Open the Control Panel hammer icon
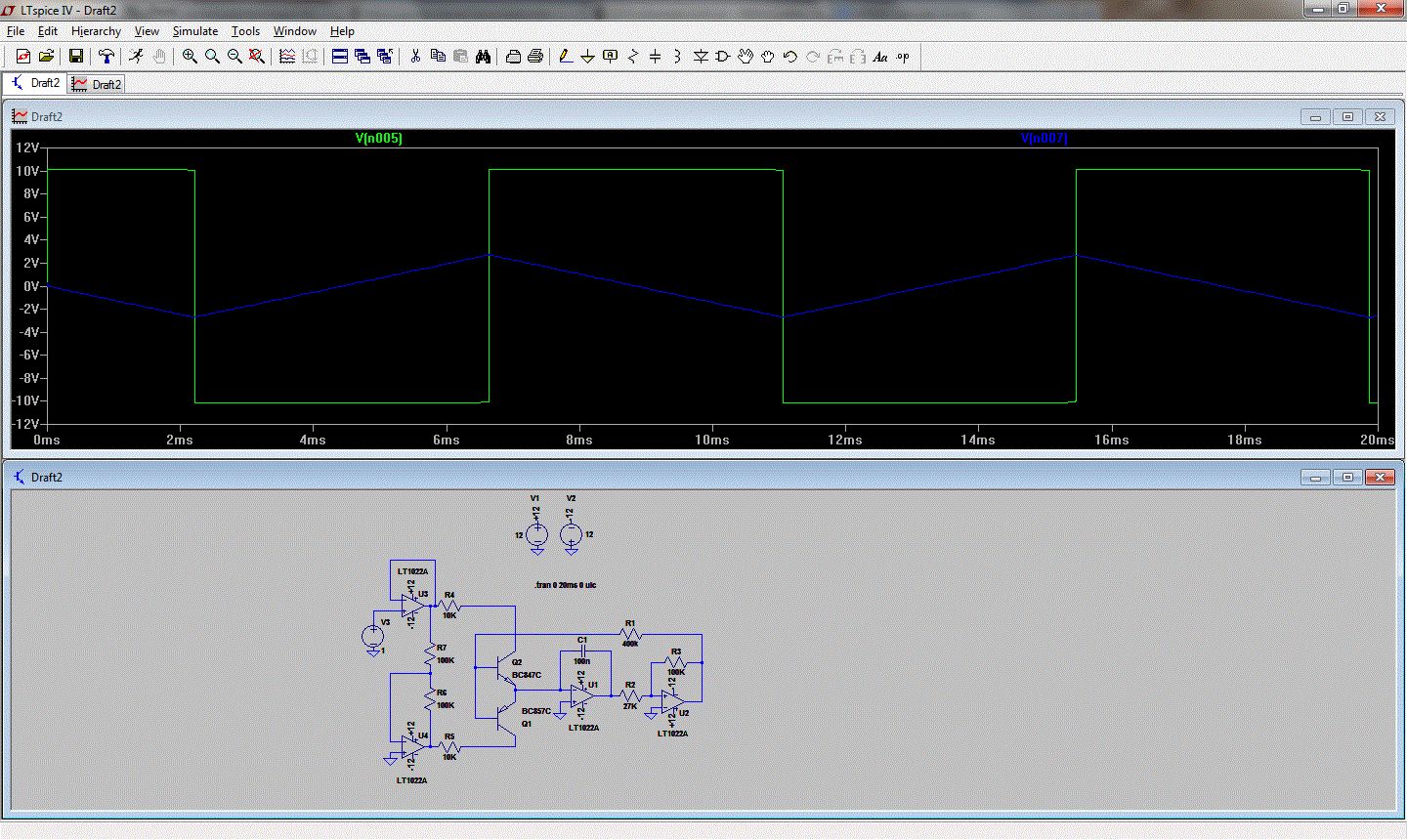This screenshot has height=840, width=1407. (x=107, y=57)
